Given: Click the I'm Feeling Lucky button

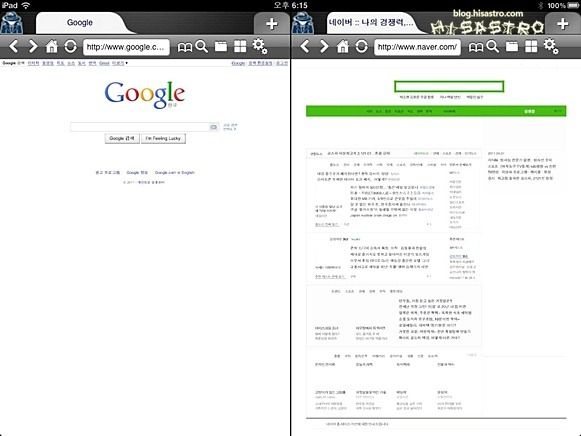Looking at the screenshot, I should point(163,138).
